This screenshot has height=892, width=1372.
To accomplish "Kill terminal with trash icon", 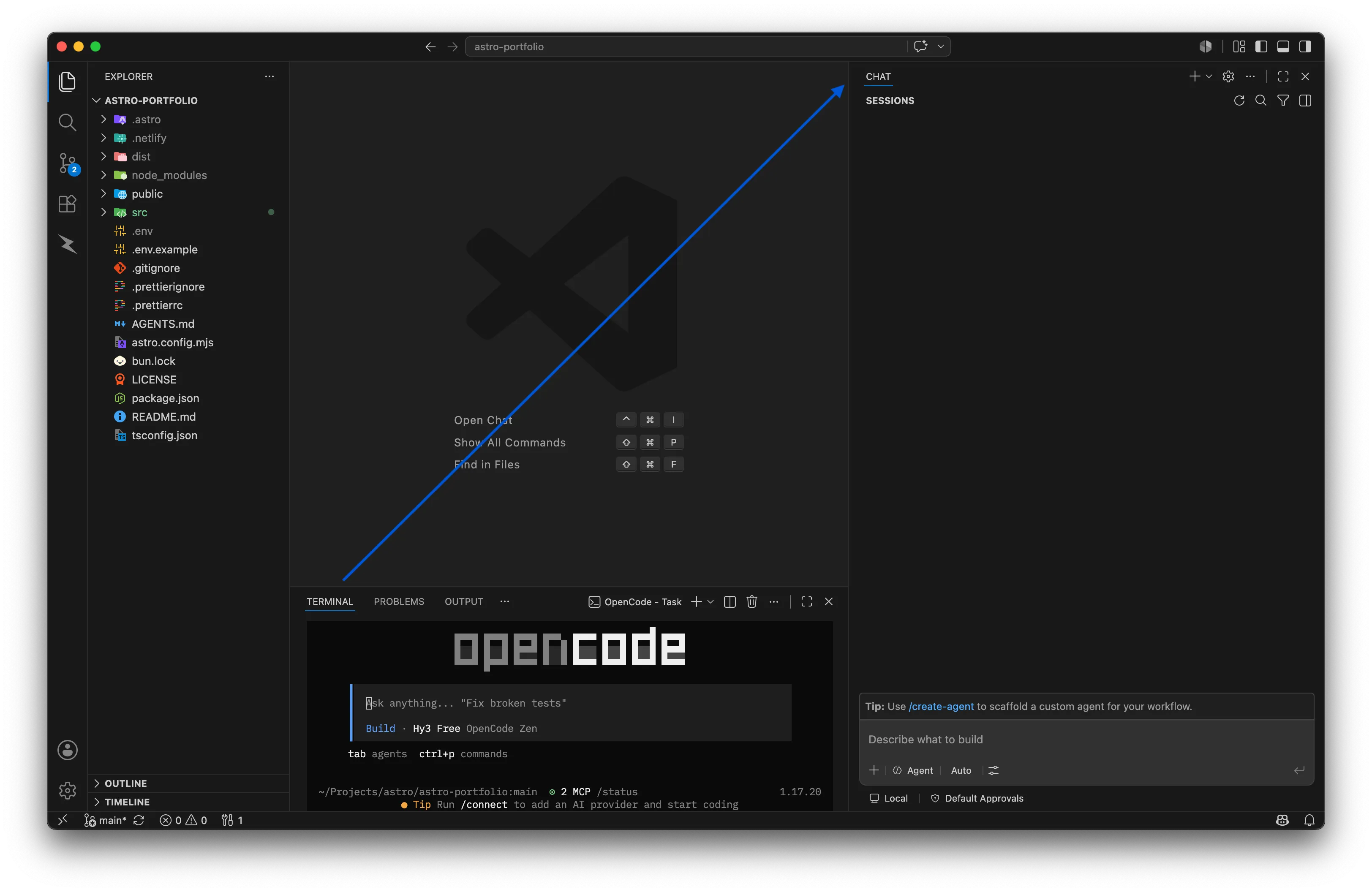I will [x=751, y=601].
